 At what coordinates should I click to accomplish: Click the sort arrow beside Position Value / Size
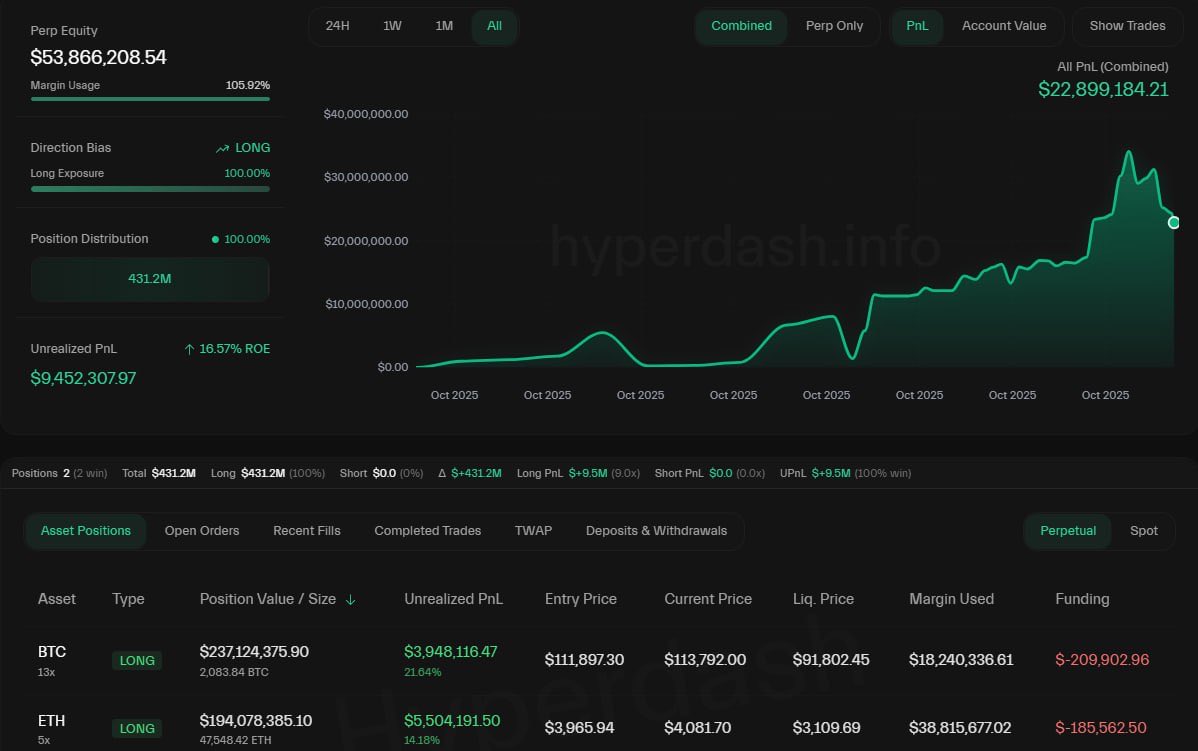(x=350, y=600)
